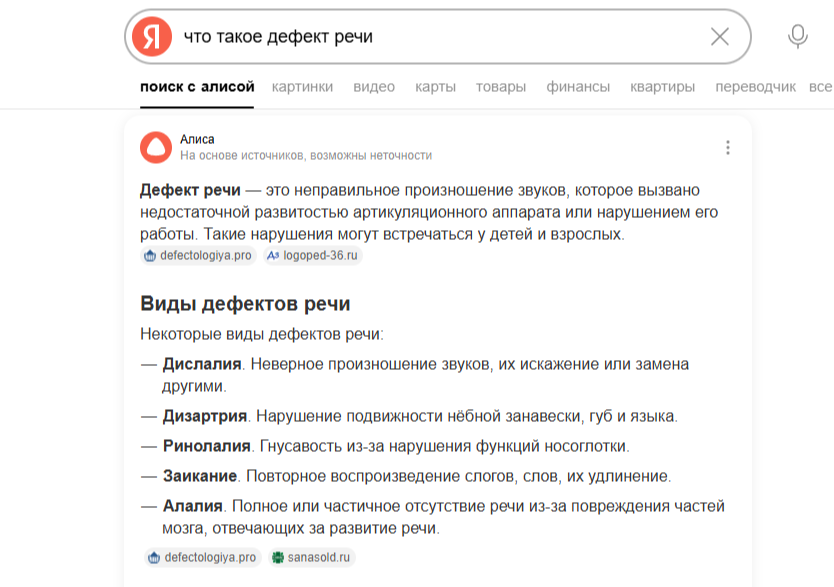834x587 pixels.
Task: Open the "квартиры" tab
Action: coord(662,87)
